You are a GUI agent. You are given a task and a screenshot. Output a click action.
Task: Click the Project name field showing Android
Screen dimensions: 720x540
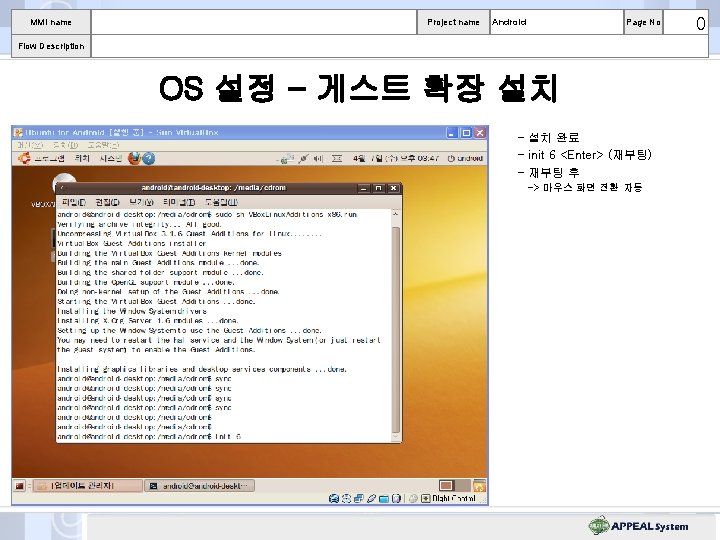(557, 22)
